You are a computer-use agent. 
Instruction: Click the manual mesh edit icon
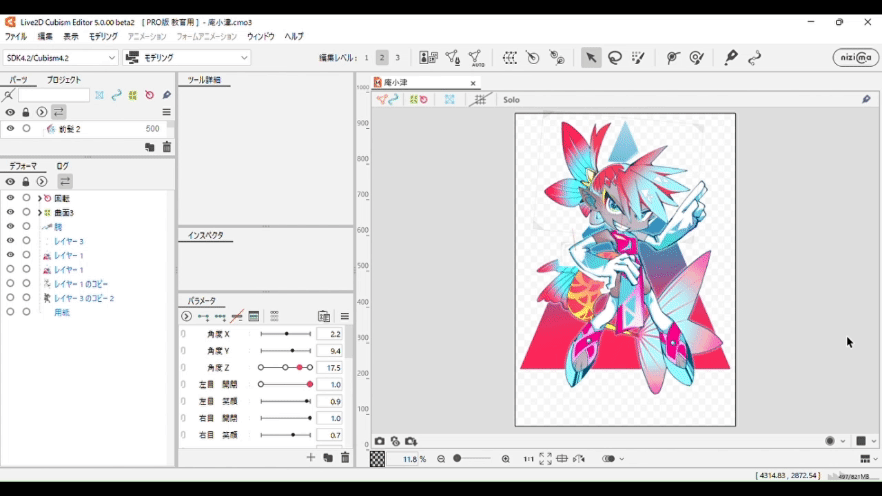coord(452,57)
